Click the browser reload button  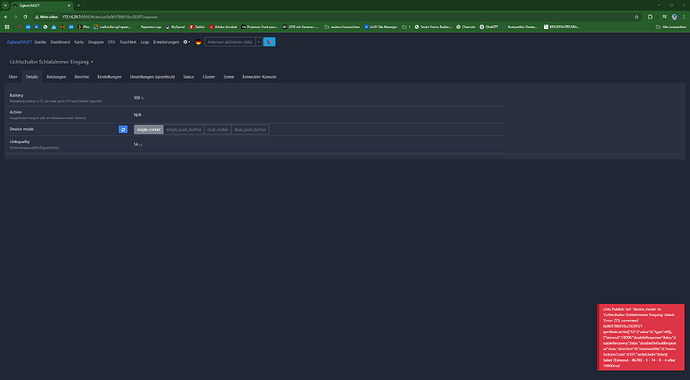point(25,17)
